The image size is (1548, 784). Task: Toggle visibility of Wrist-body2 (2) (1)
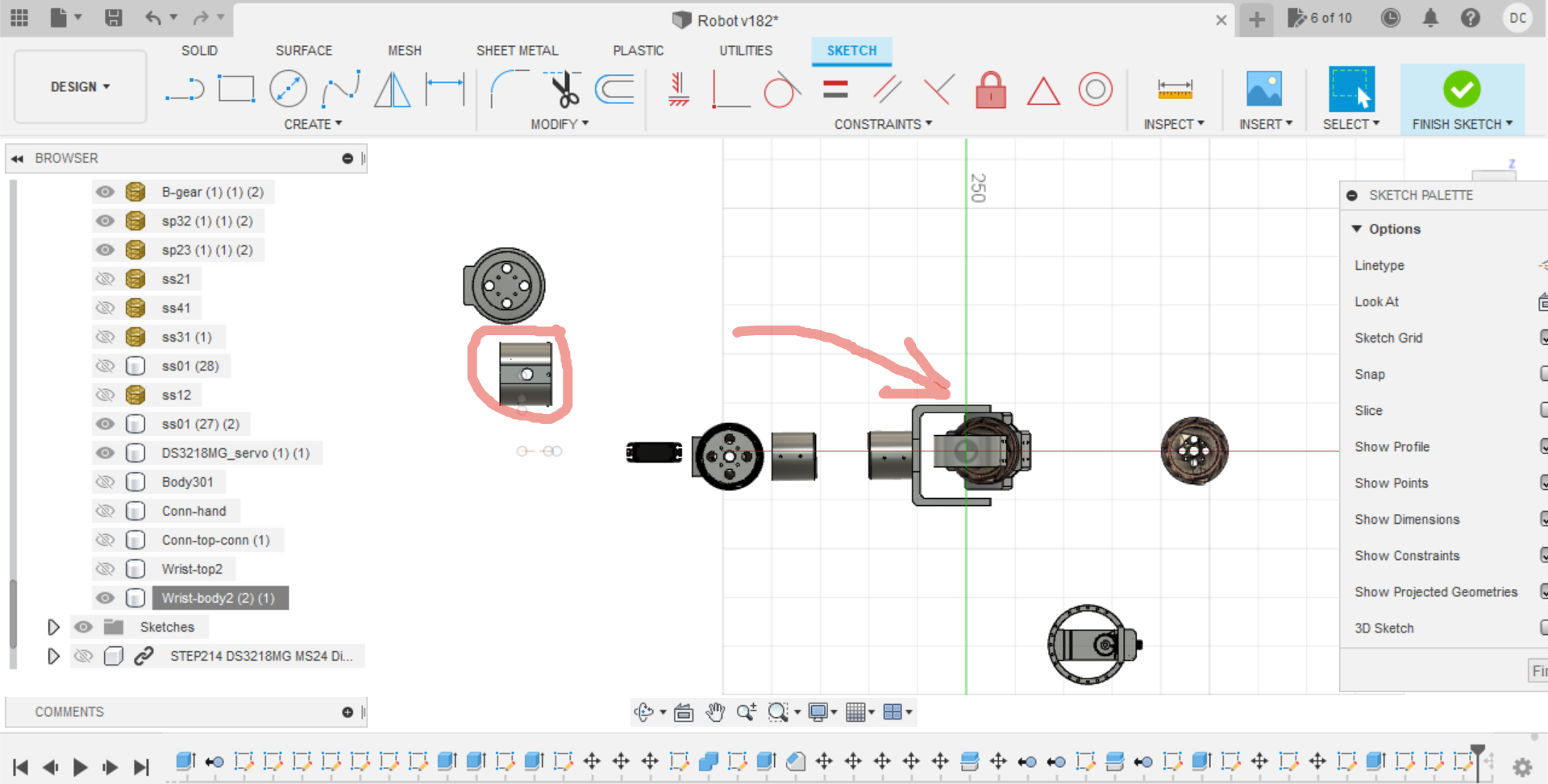tap(105, 598)
